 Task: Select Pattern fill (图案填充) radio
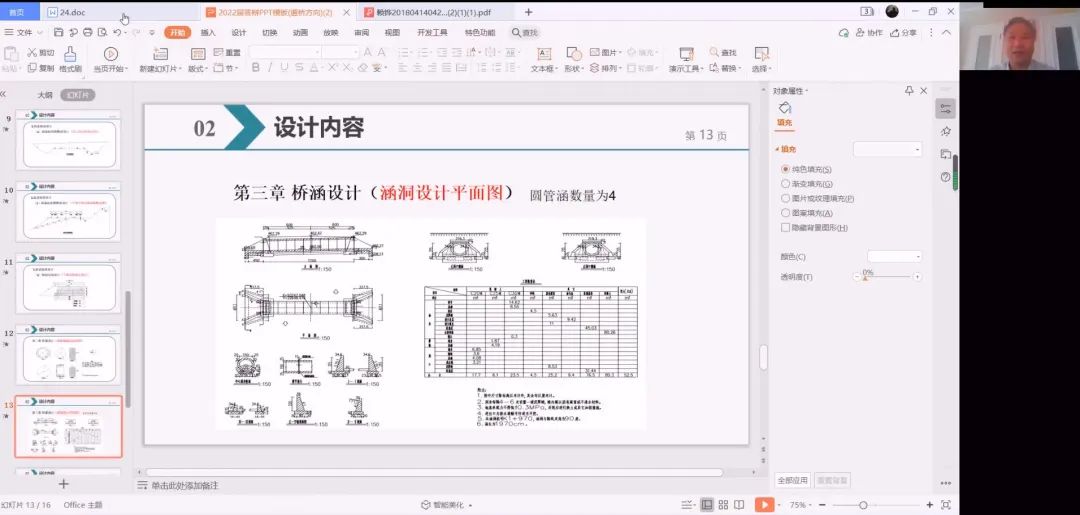coord(785,213)
